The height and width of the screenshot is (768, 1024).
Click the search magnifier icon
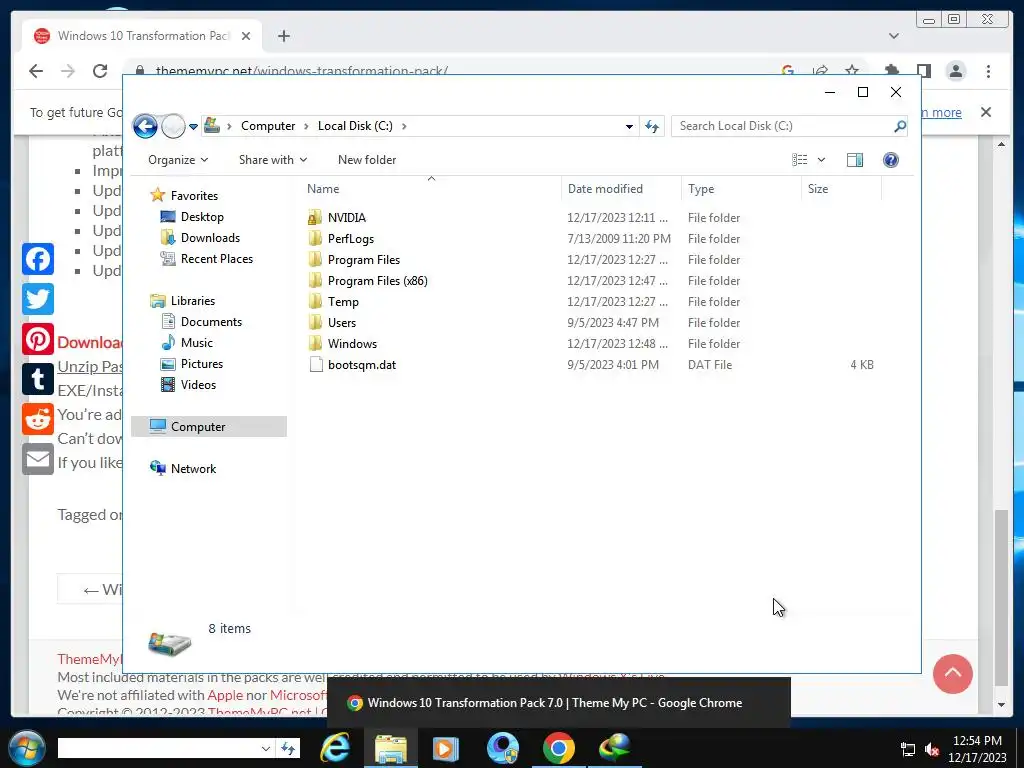[900, 126]
